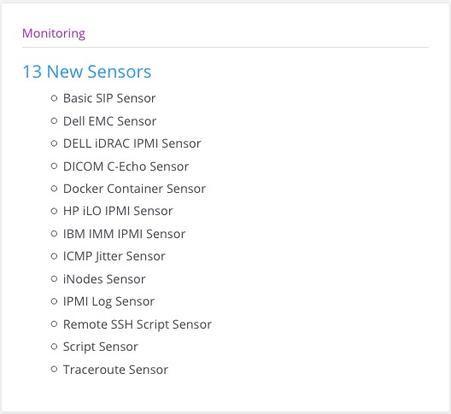
Task: Click bullet circle beside Basic SIP Sensor
Action: coord(54,98)
